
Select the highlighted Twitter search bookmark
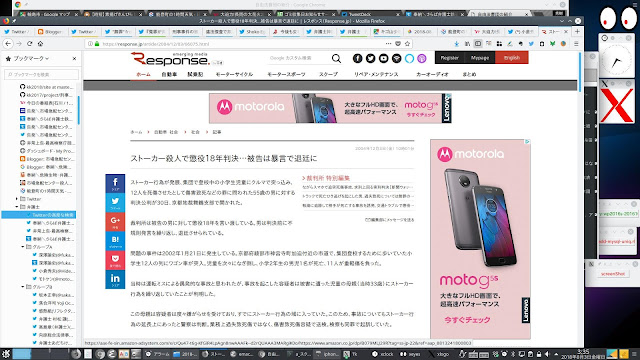click(39, 215)
